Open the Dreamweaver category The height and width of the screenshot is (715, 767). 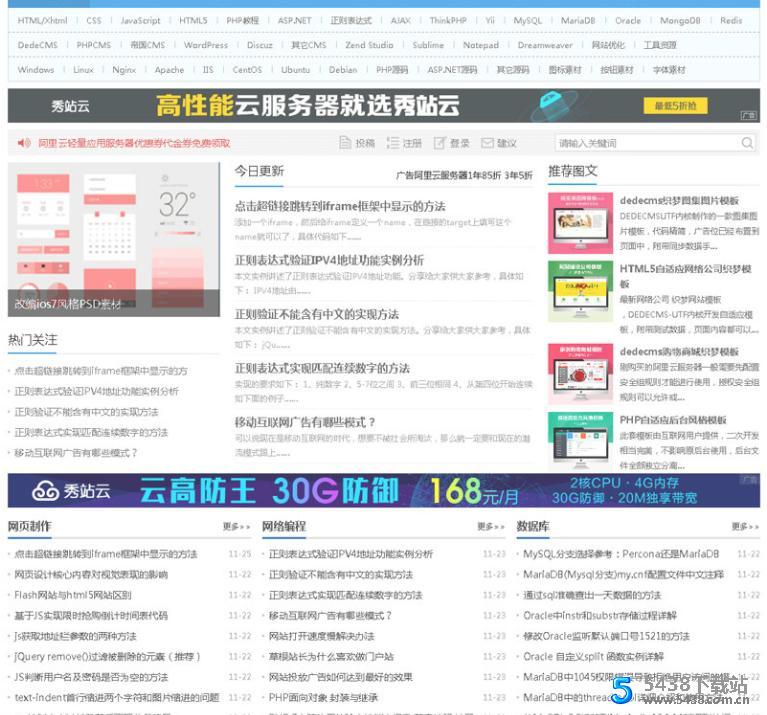tap(545, 45)
